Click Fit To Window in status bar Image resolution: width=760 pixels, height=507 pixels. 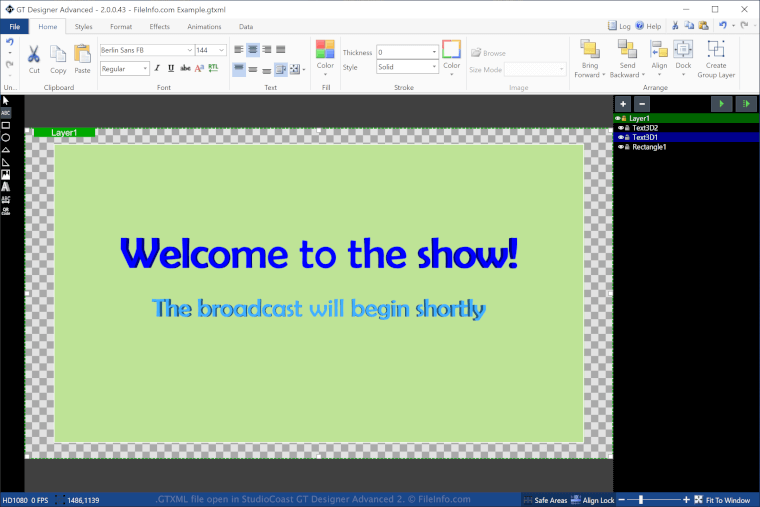point(722,500)
